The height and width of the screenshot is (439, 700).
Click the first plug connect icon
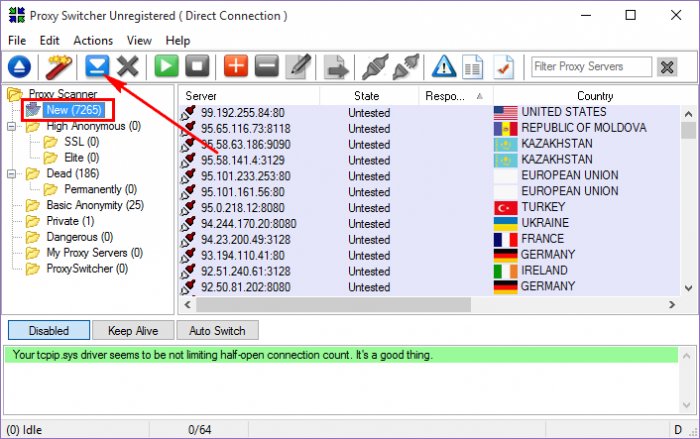click(x=375, y=67)
